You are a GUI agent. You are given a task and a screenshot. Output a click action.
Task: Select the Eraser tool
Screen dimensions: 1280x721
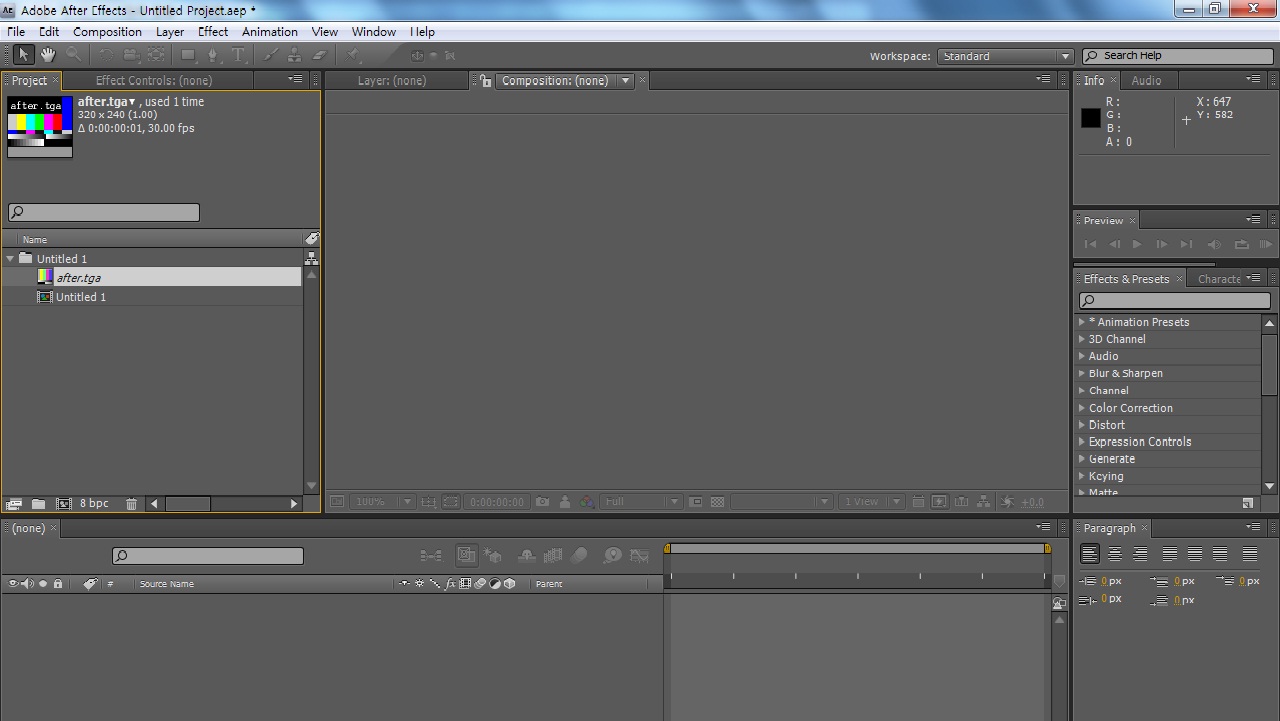tap(320, 55)
